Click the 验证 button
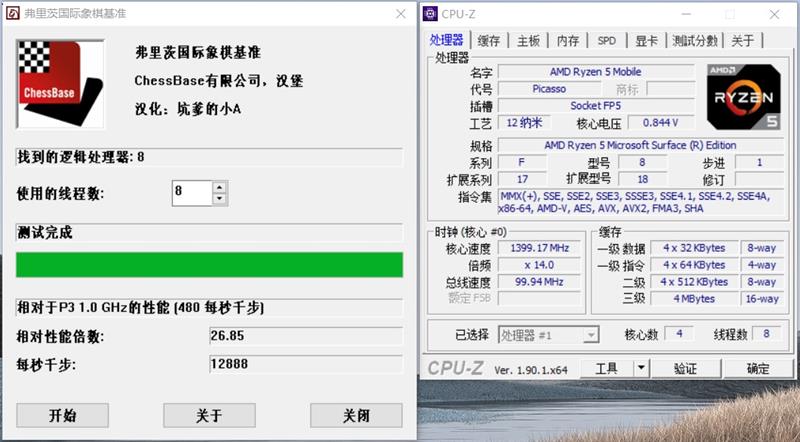The width and height of the screenshot is (800, 442). point(685,368)
